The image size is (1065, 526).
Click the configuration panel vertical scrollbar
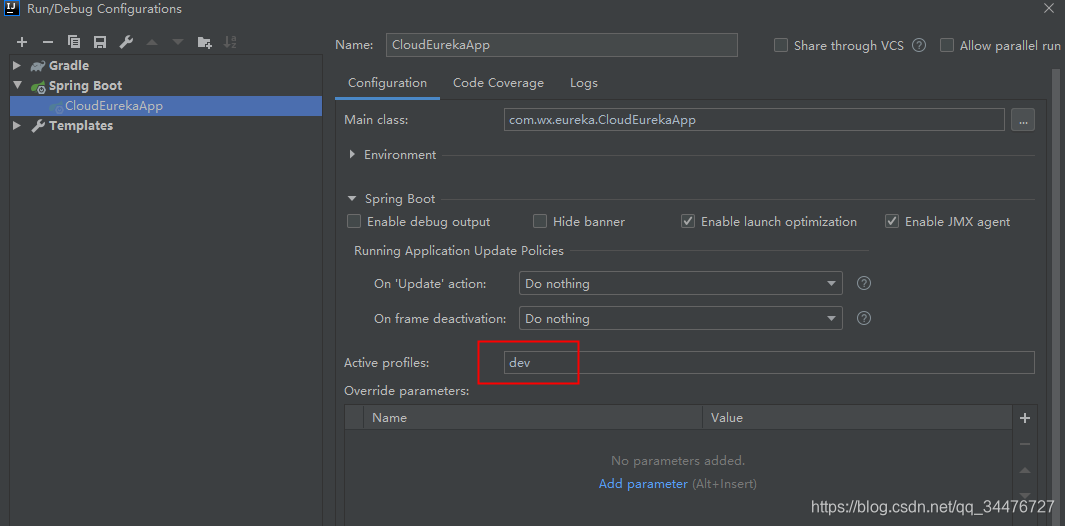click(x=1056, y=296)
